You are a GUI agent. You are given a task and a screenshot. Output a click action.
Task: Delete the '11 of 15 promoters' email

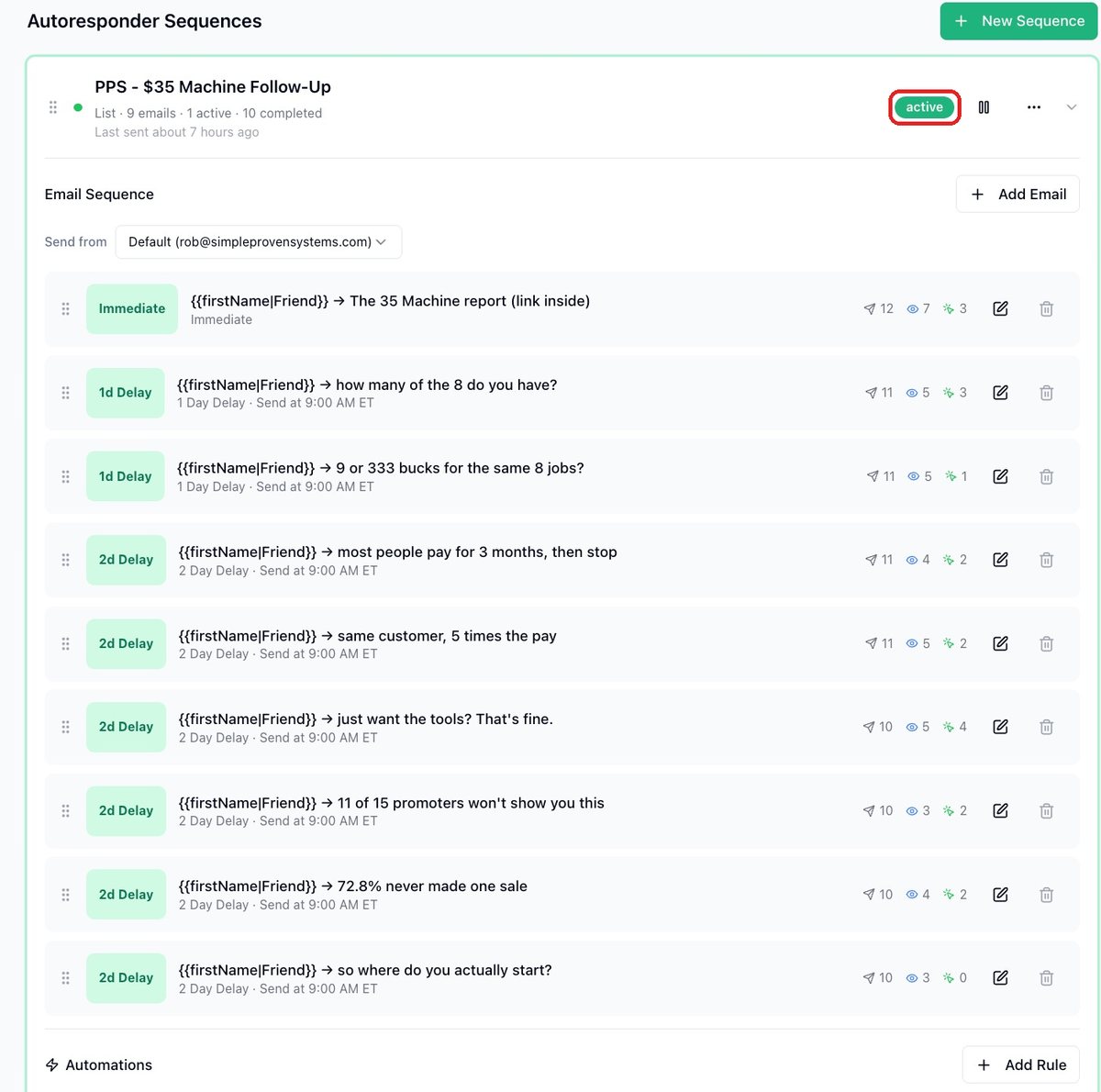[1046, 811]
